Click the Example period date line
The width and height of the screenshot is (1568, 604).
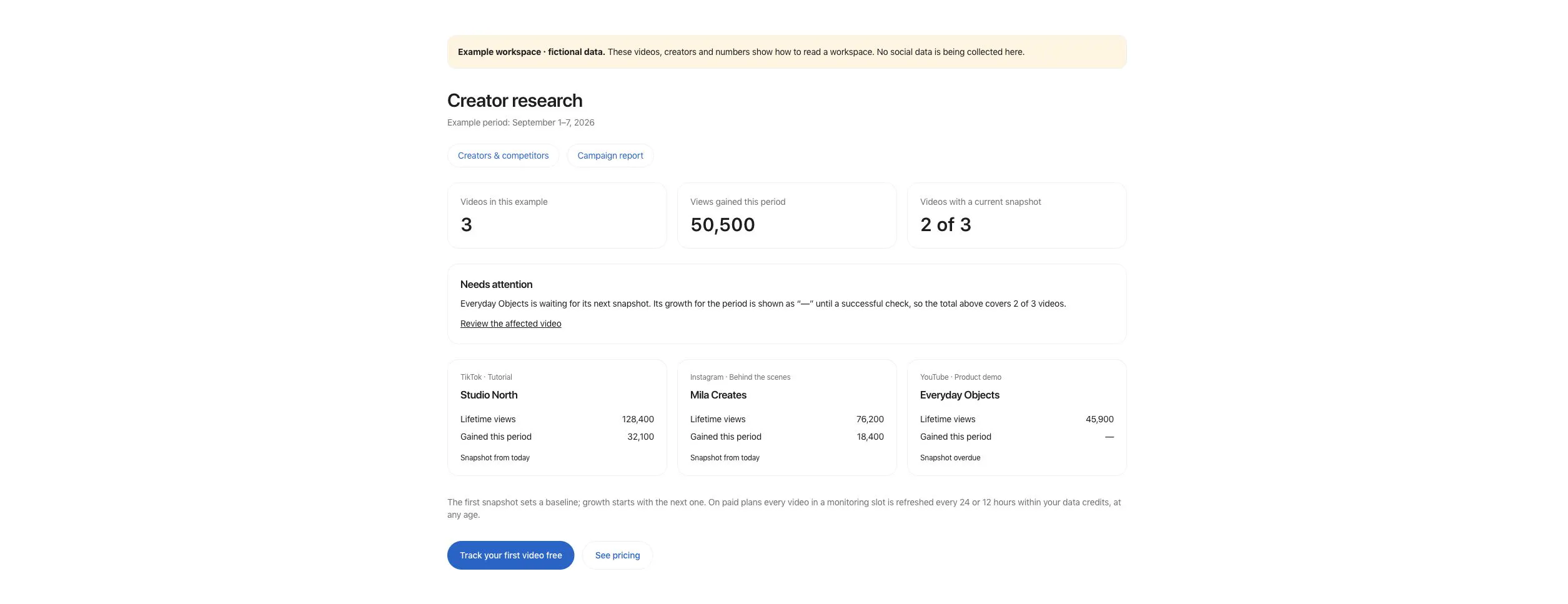coord(520,122)
